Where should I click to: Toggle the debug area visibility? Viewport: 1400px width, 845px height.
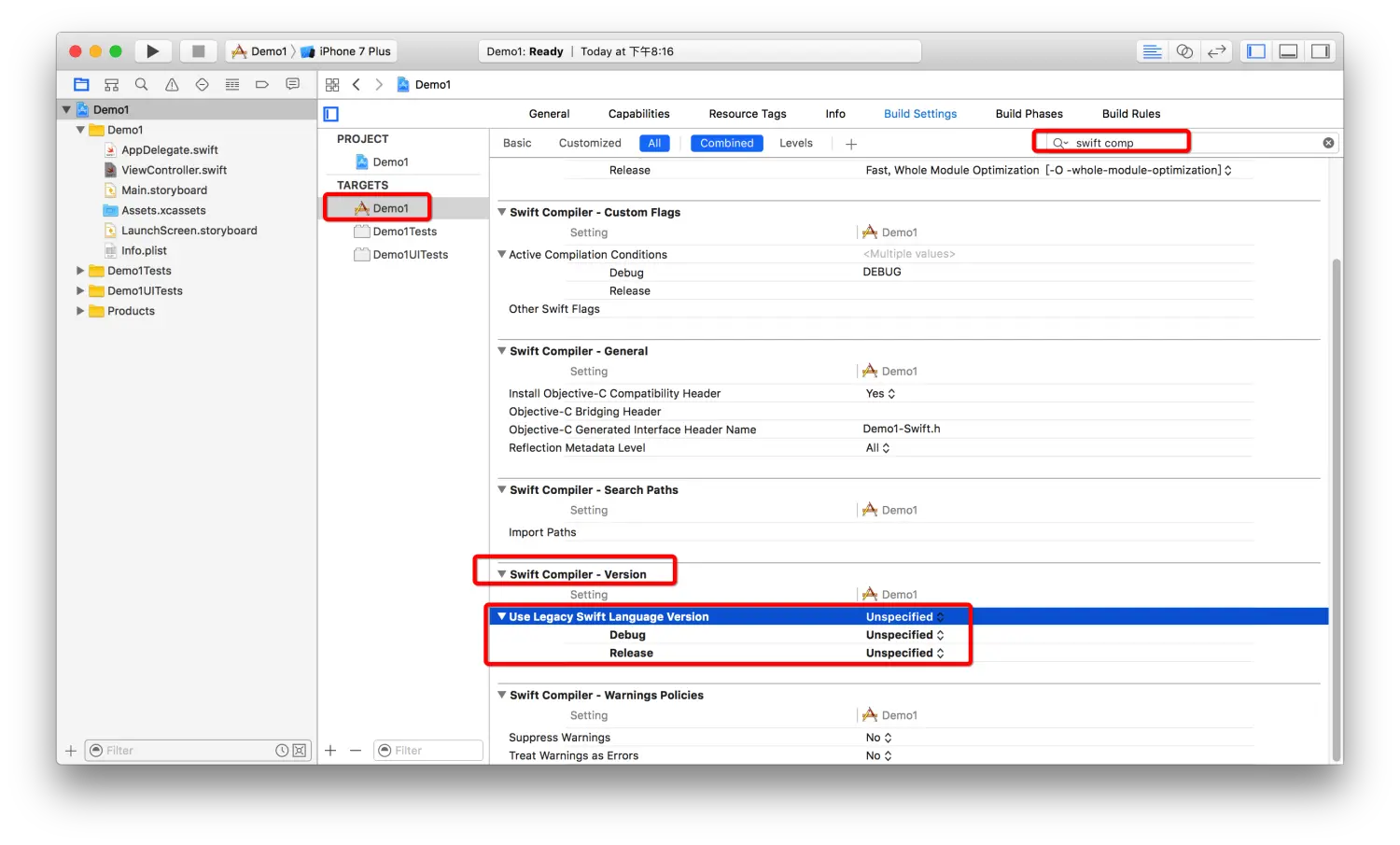click(x=1288, y=51)
